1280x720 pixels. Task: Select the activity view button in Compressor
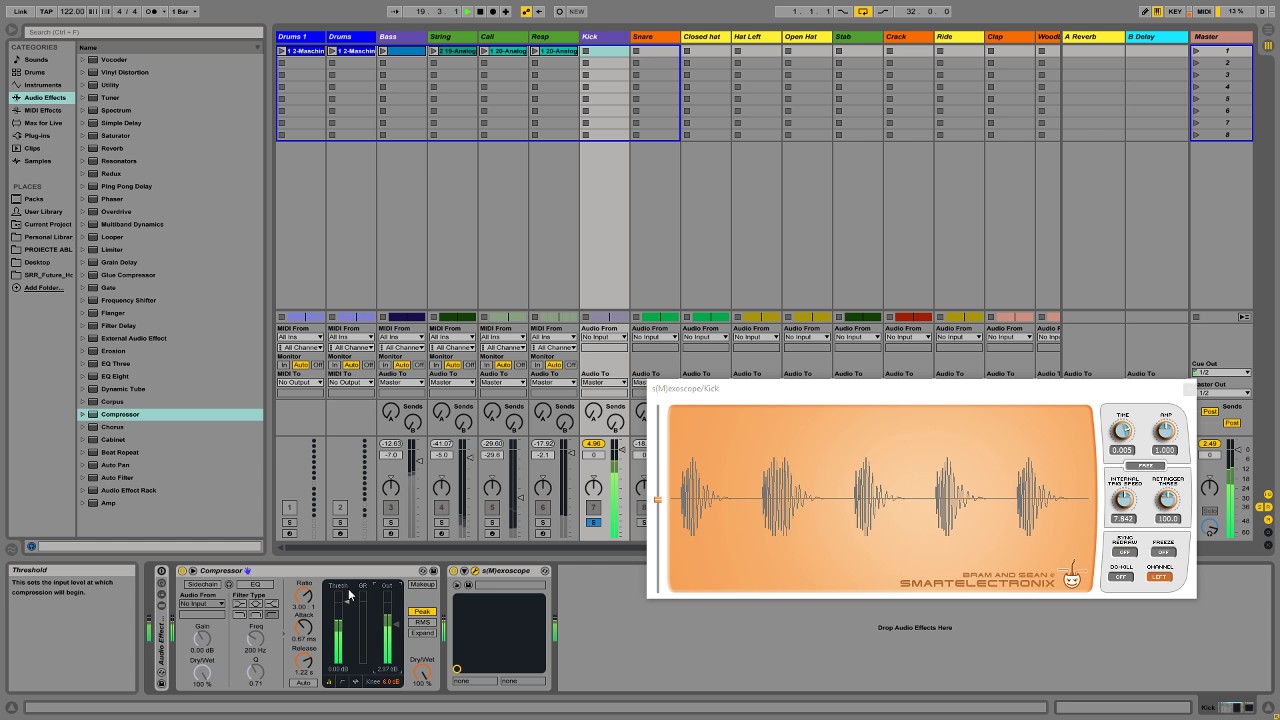tap(355, 681)
